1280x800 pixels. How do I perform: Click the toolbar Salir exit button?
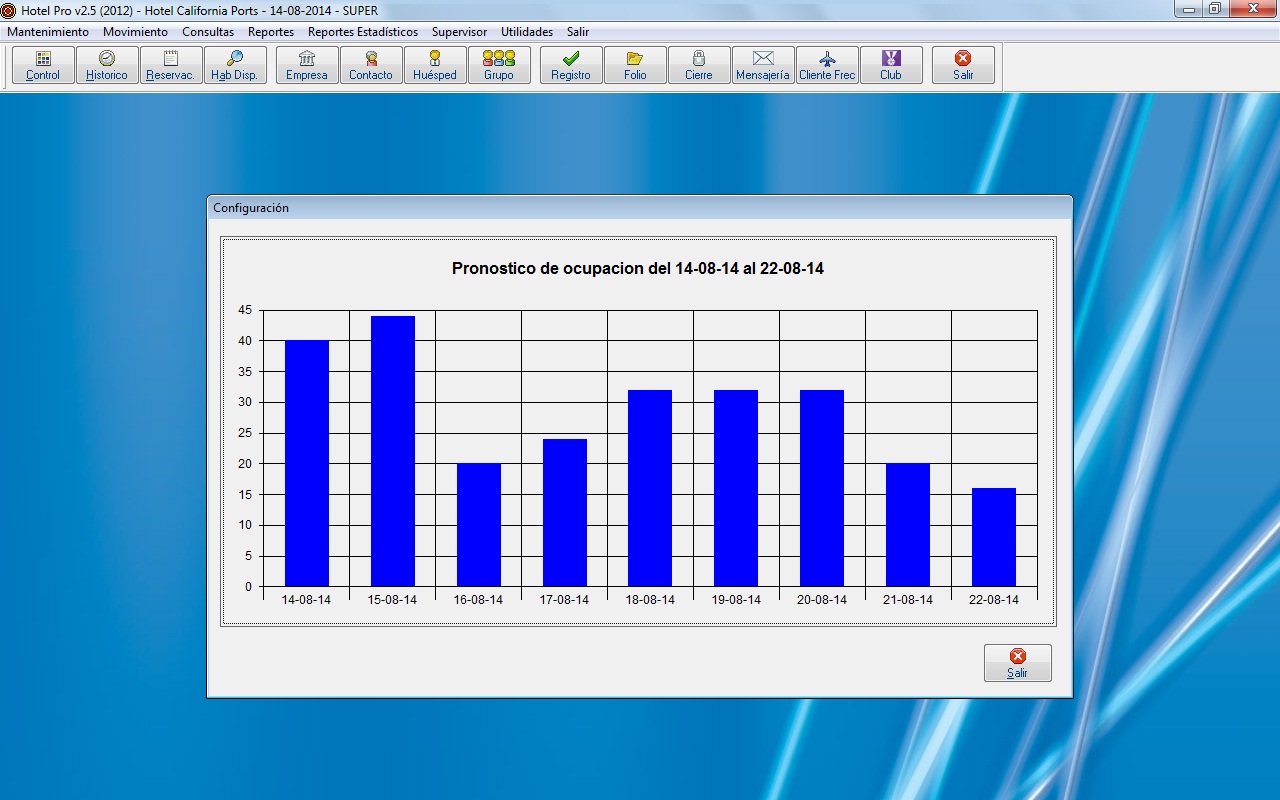(x=963, y=65)
